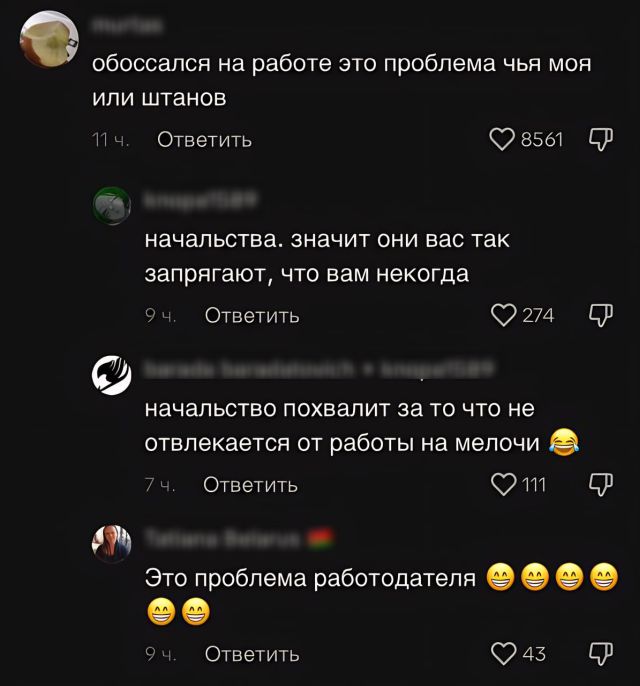Click 'Ответить' under the top comment
Screen dimensions: 640x686
(204, 140)
